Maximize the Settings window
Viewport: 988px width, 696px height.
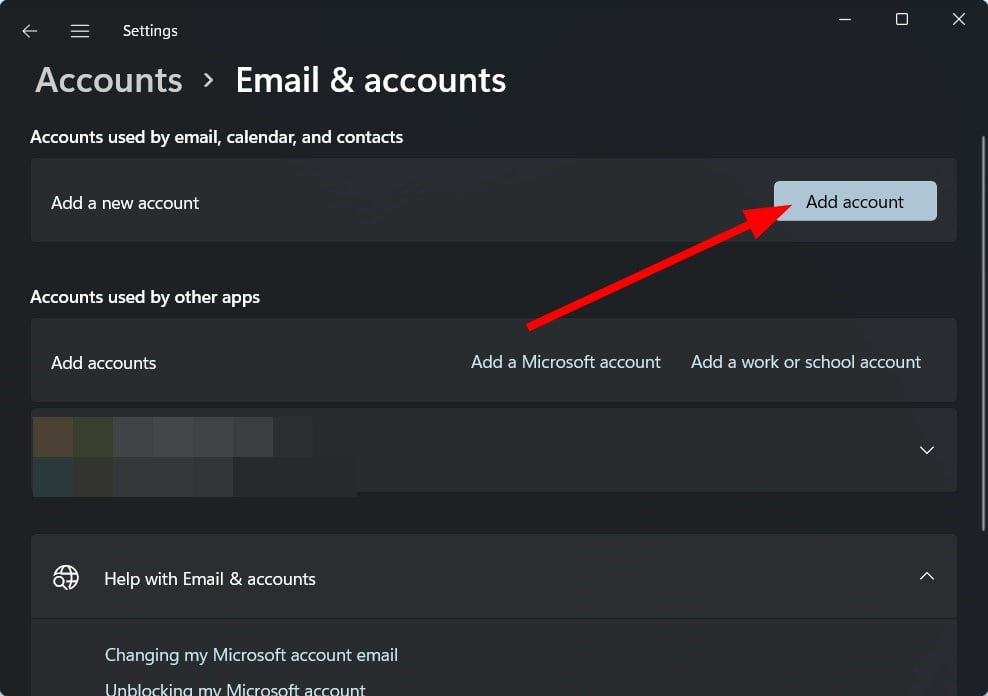click(x=902, y=20)
